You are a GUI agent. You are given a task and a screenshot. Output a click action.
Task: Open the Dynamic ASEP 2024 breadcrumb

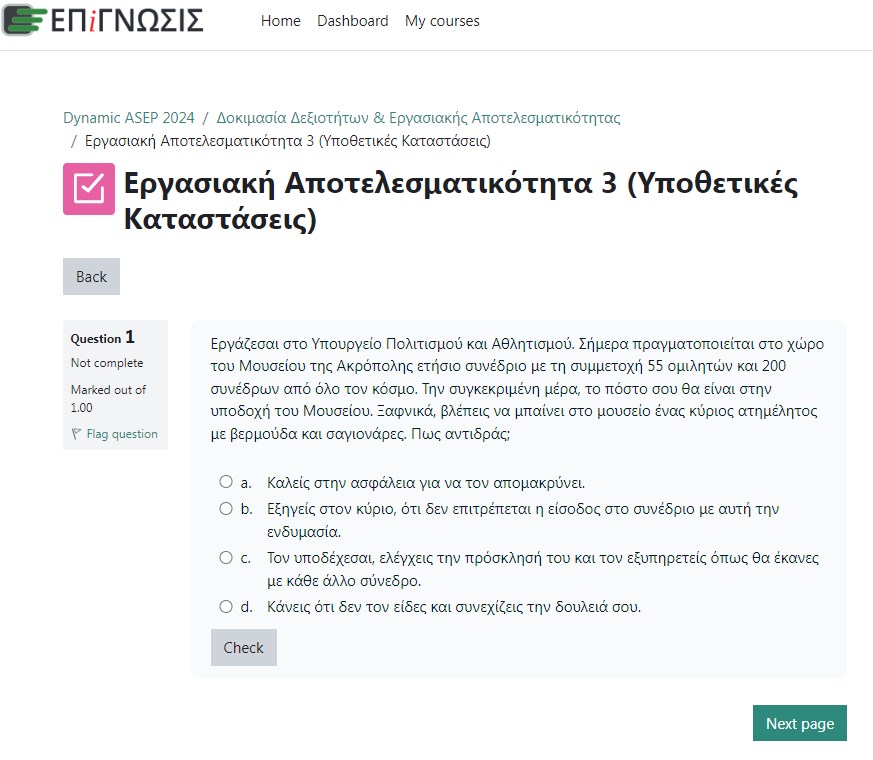(129, 118)
